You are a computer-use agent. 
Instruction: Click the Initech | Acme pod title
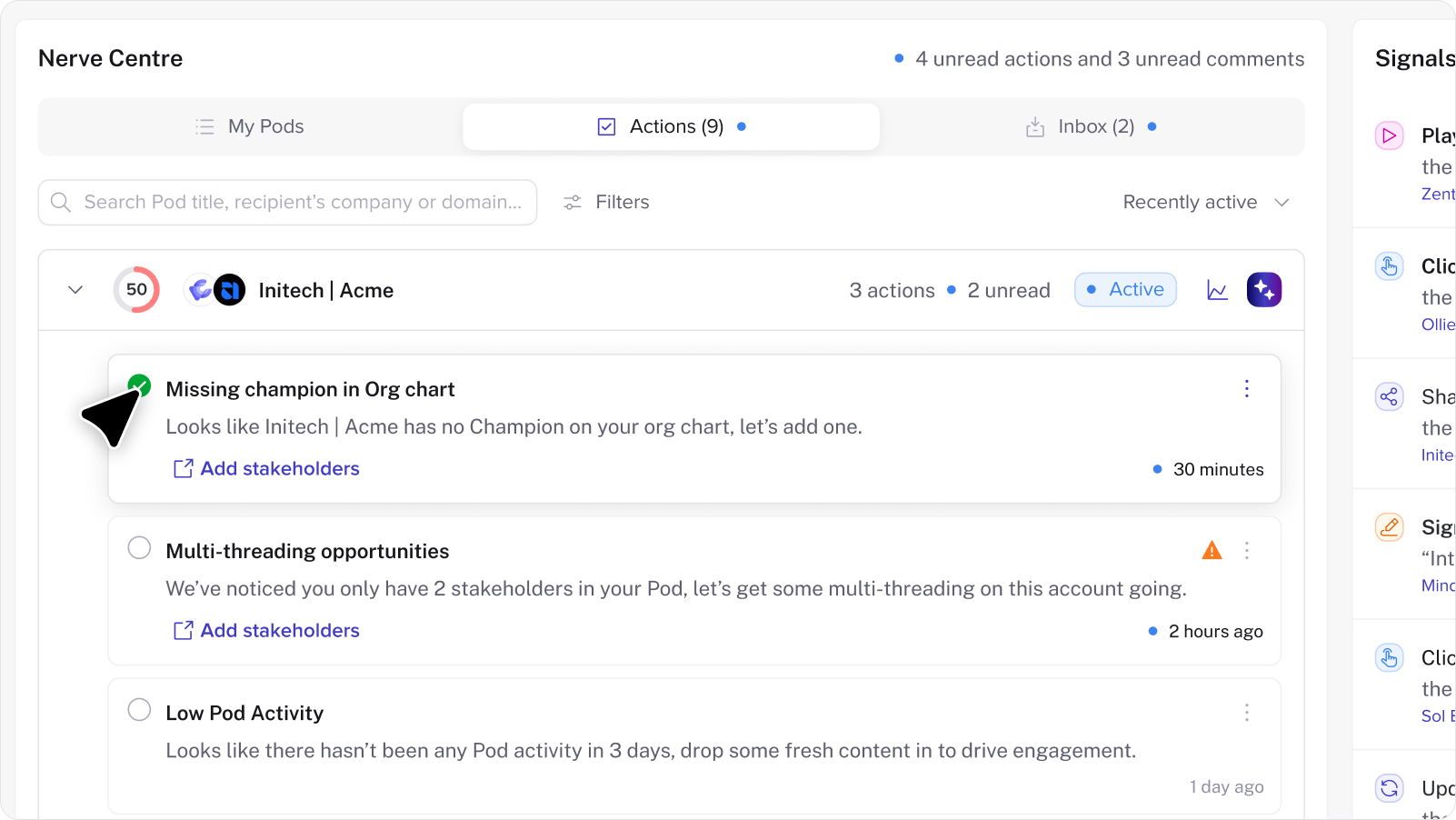tap(325, 290)
